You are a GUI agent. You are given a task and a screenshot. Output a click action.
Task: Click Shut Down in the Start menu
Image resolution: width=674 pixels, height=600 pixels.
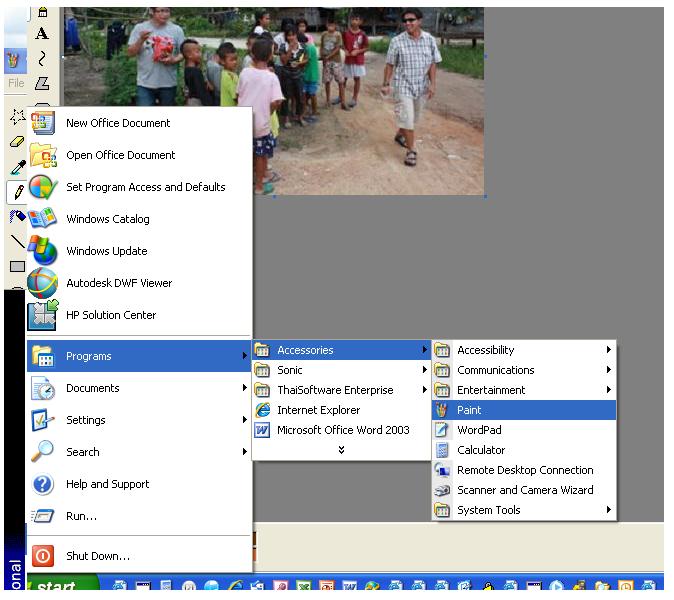pyautogui.click(x=97, y=556)
